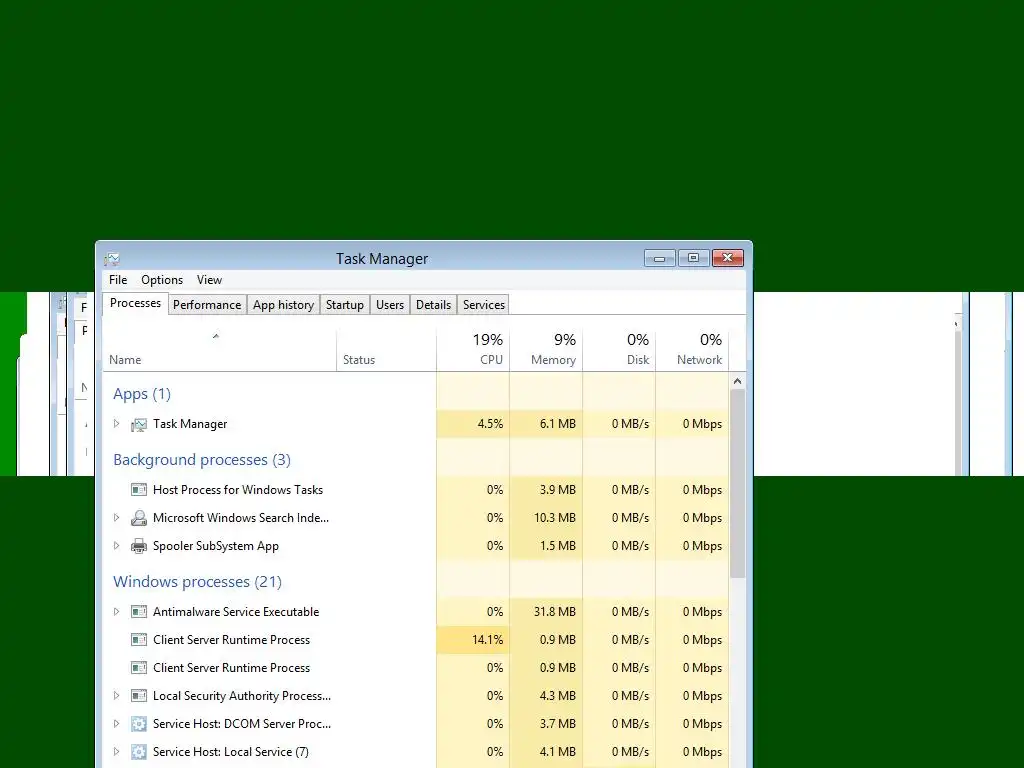Viewport: 1024px width, 768px height.
Task: Open the File menu
Action: pos(118,280)
